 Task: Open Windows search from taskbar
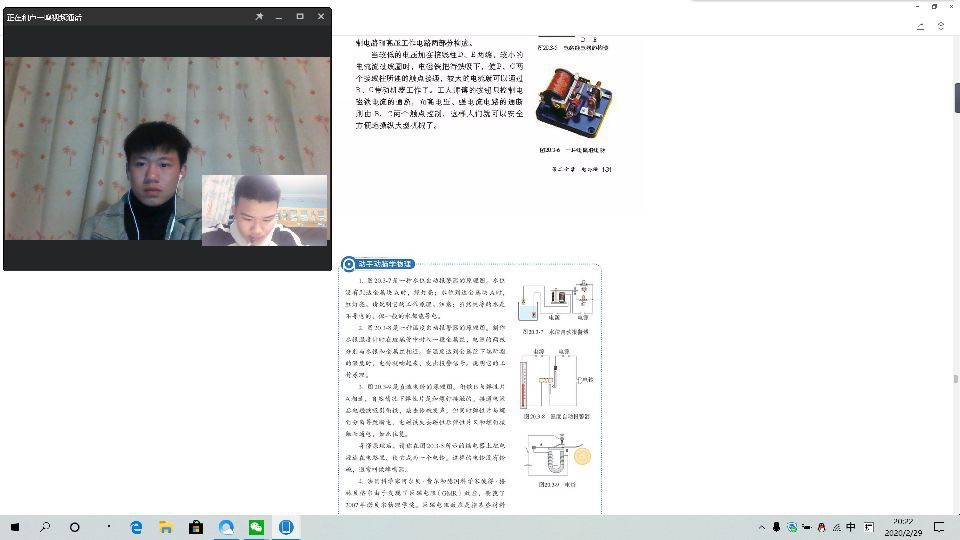coord(45,527)
